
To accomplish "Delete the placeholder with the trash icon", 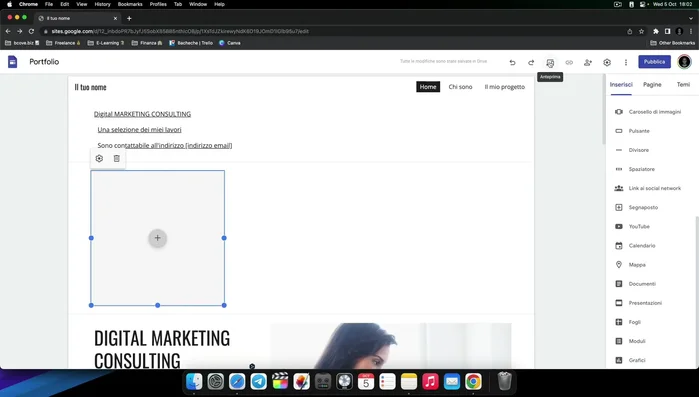I will (x=116, y=159).
